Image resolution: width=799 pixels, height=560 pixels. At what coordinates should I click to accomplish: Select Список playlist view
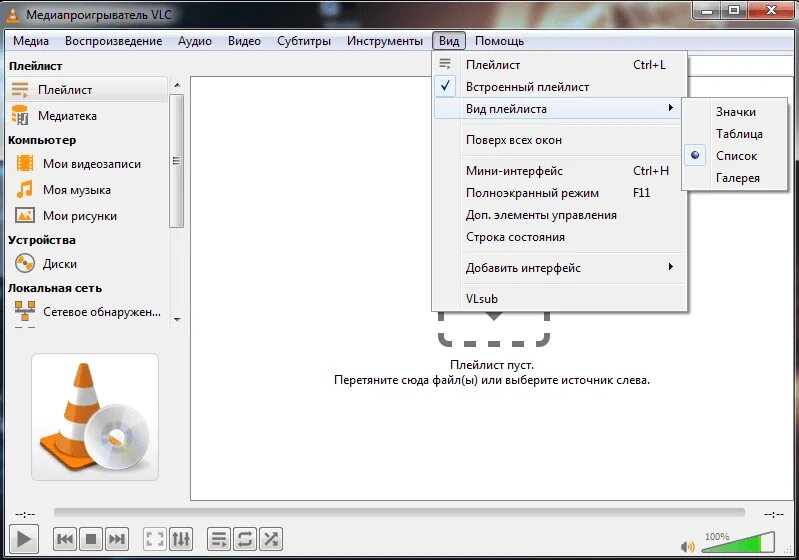[735, 155]
